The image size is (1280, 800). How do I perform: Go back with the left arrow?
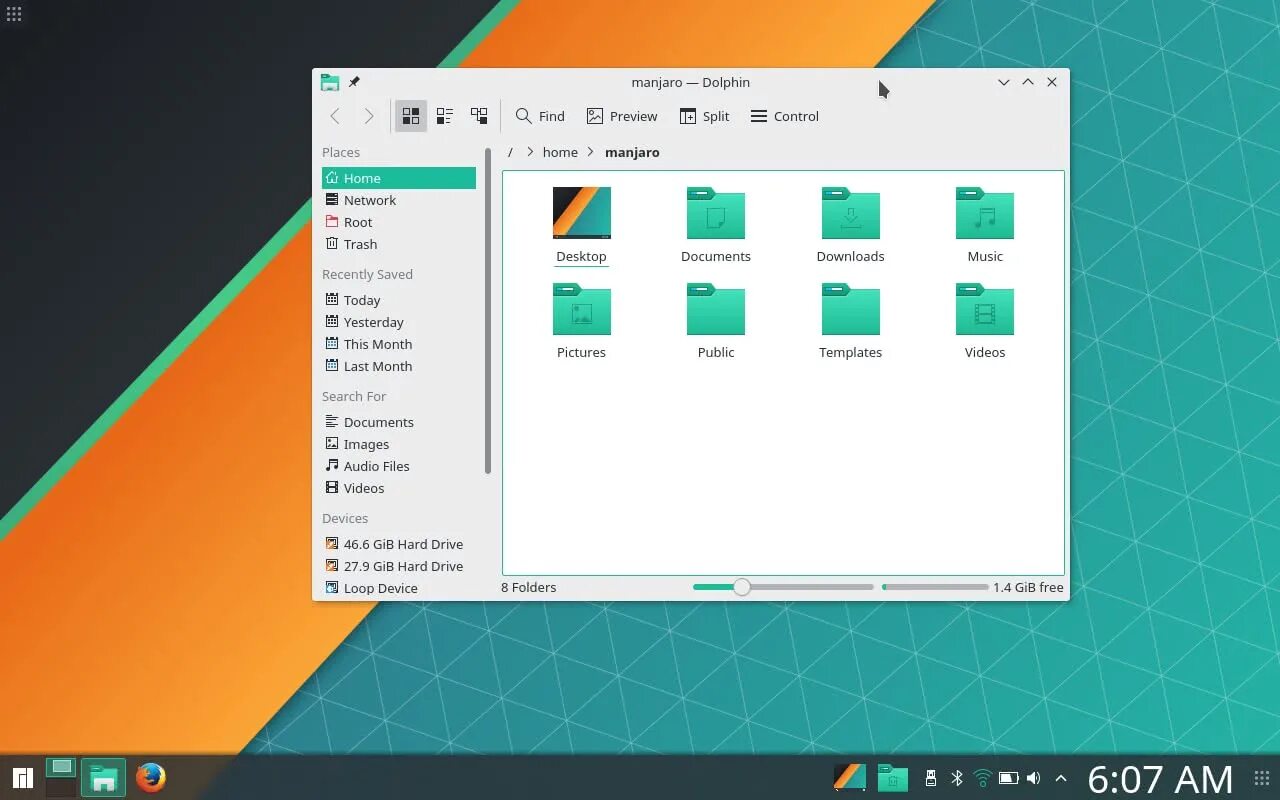click(x=335, y=116)
